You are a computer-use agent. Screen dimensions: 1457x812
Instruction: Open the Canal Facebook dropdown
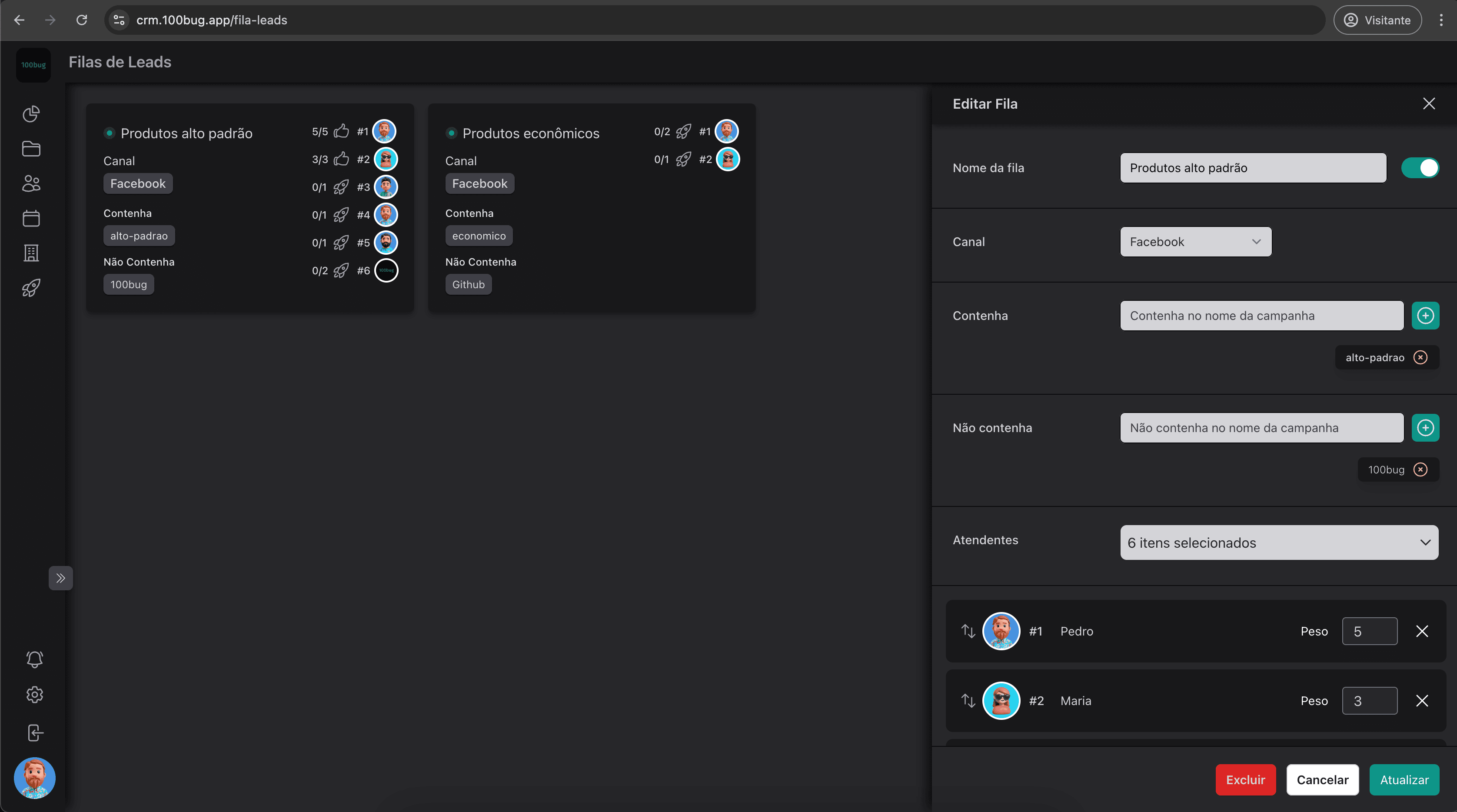[1196, 242]
